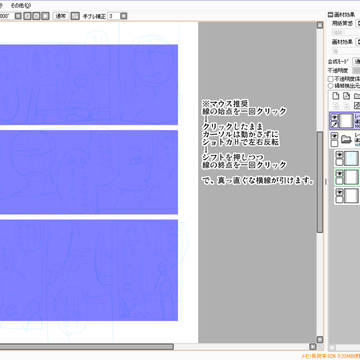The width and height of the screenshot is (360, 360).
Task: Collapse the 画材効果 panel header toggle
Action: [x=330, y=14]
